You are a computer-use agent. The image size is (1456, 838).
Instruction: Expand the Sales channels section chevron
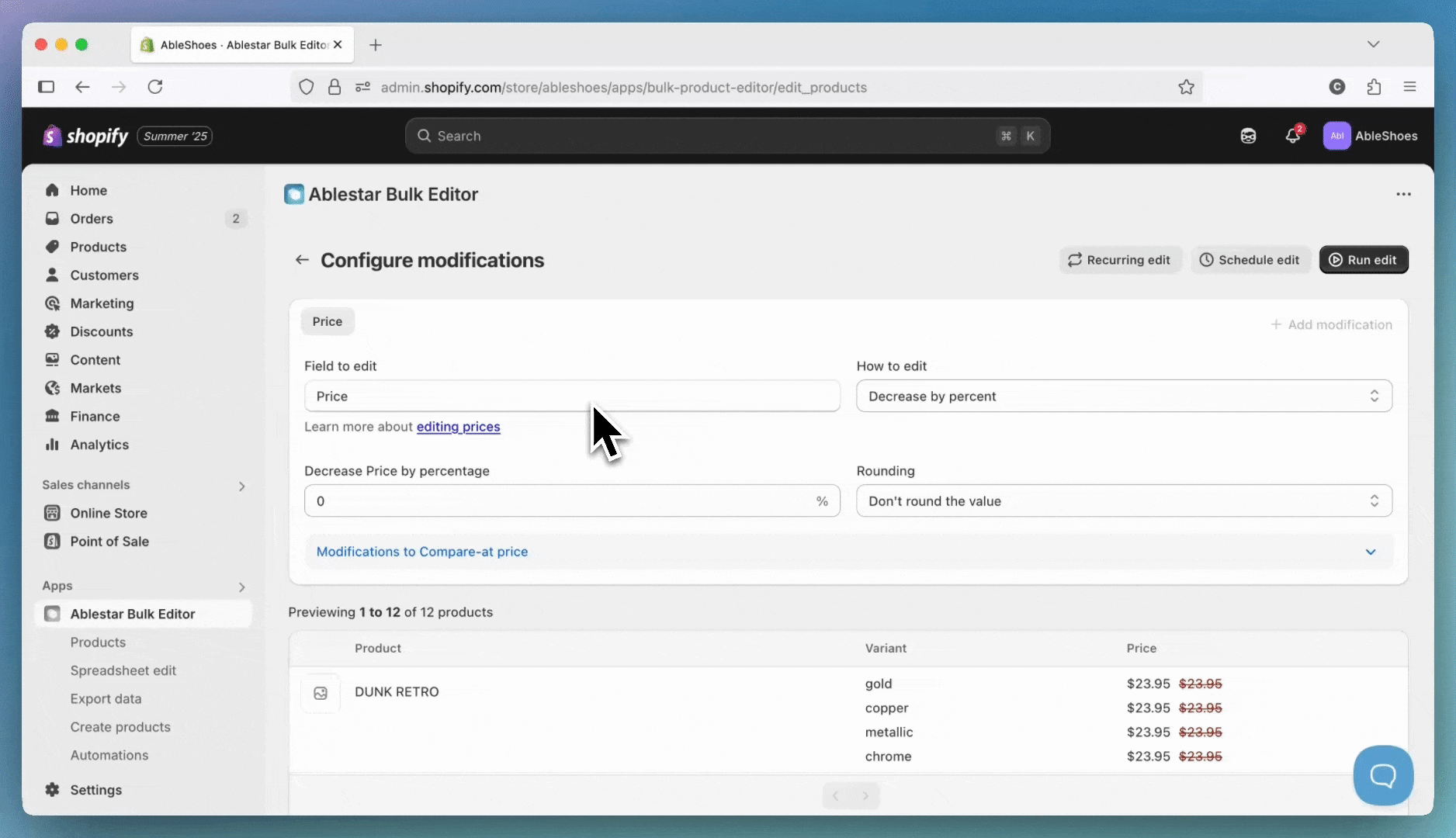pyautogui.click(x=241, y=486)
